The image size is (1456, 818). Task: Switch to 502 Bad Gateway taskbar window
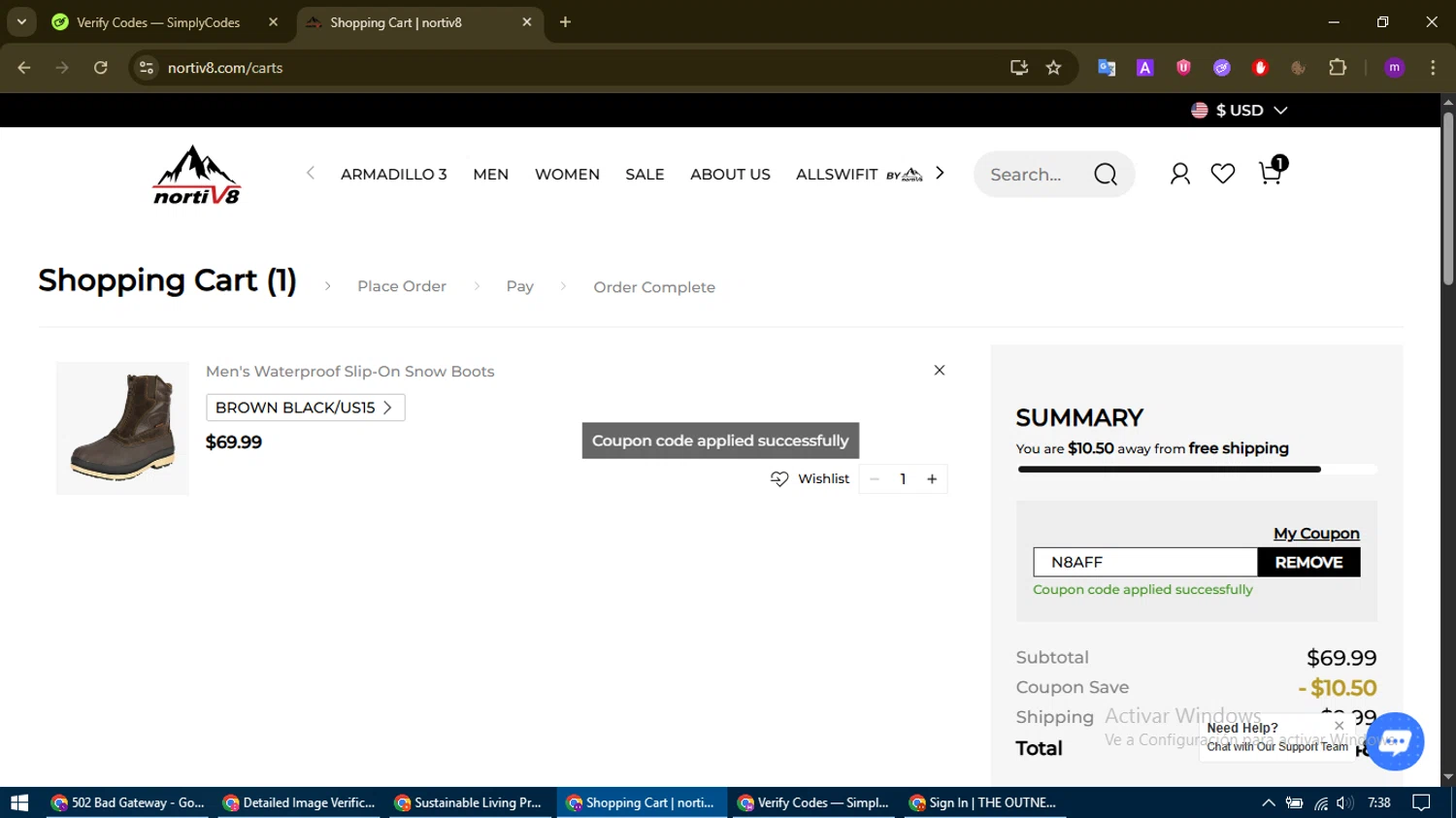[128, 802]
